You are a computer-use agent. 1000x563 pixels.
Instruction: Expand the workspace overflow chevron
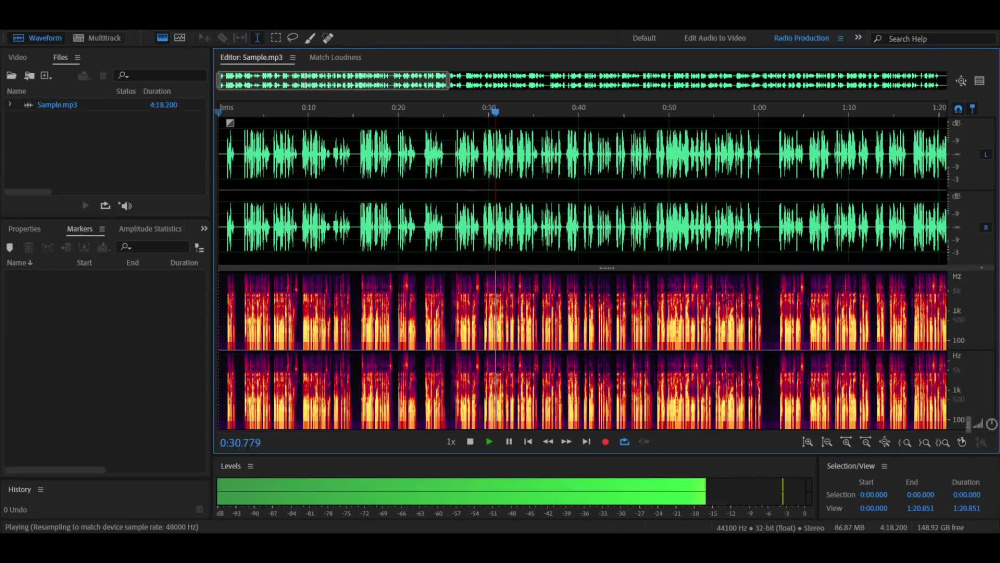(858, 38)
